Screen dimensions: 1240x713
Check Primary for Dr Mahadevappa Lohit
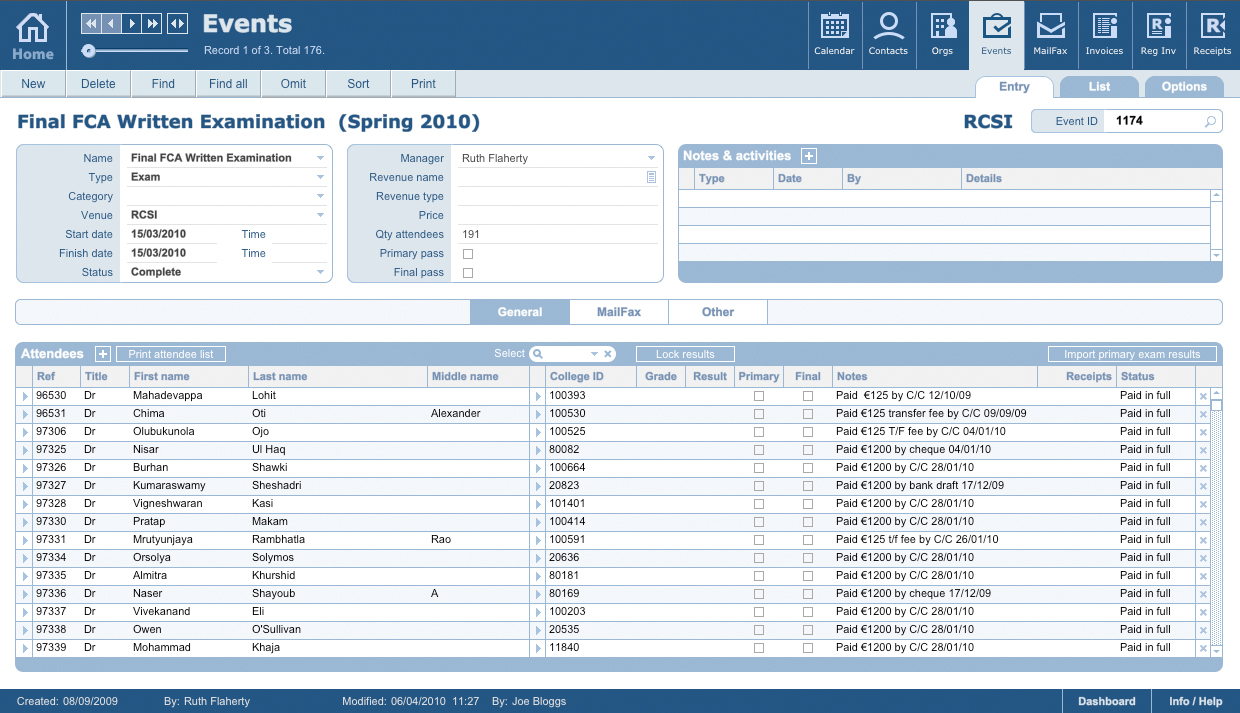pos(759,396)
